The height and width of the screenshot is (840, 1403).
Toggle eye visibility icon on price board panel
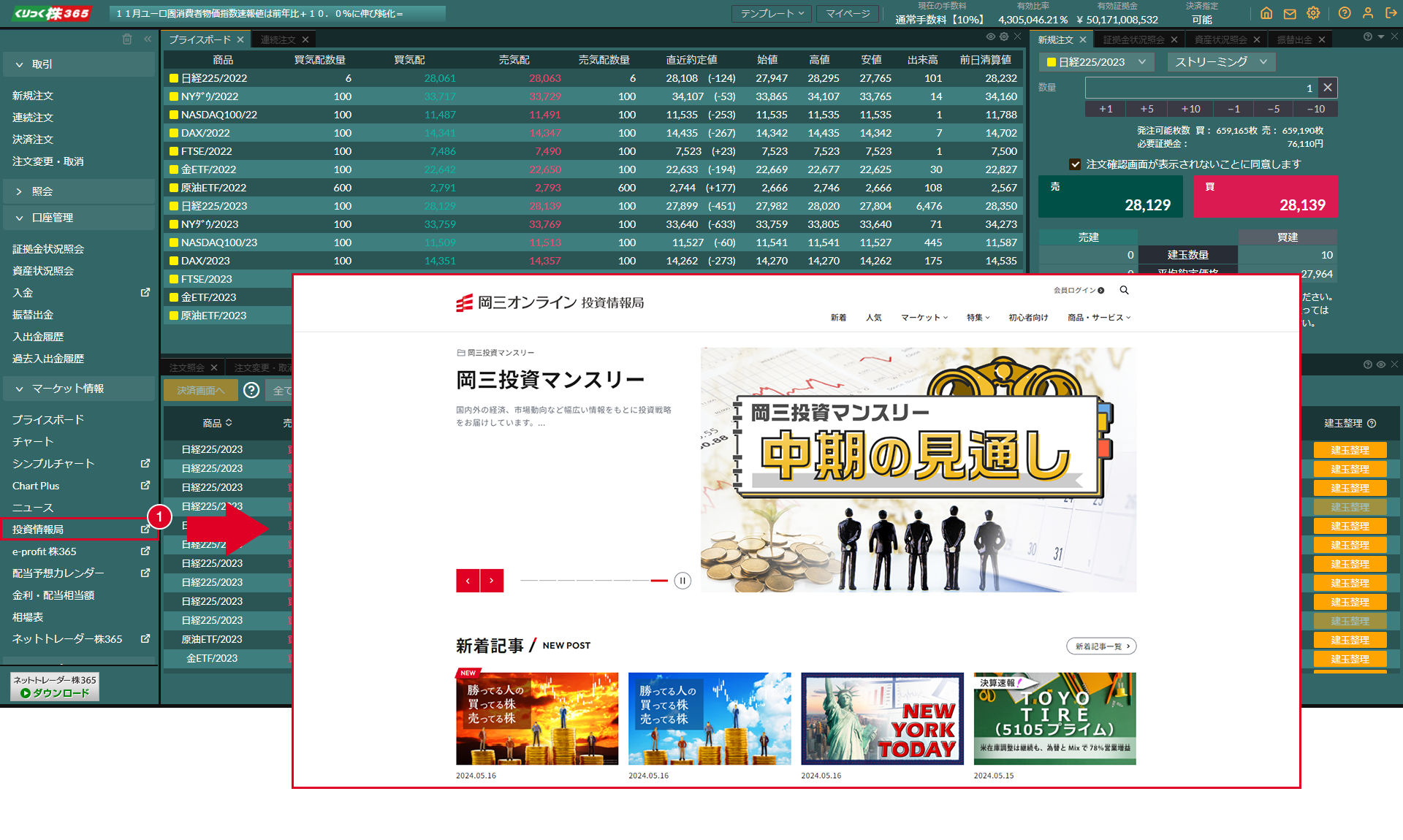click(991, 37)
